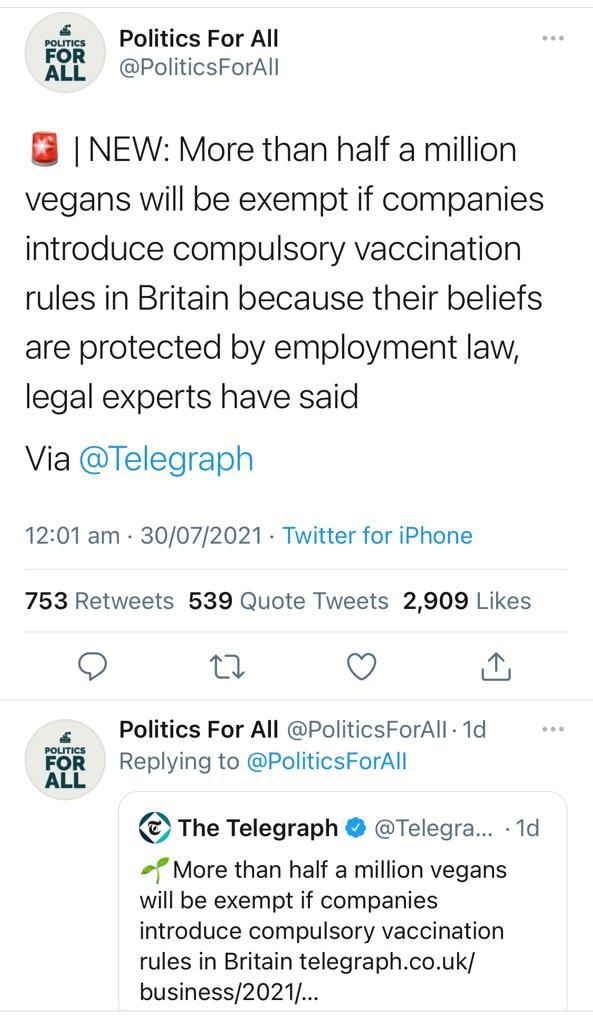Like the tweet with the heart icon

point(361,667)
